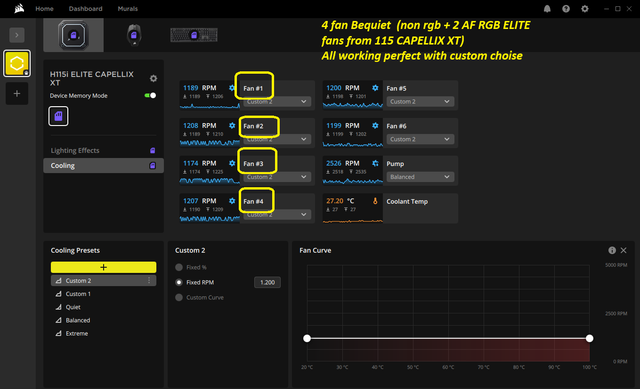The width and height of the screenshot is (640, 389).
Task: Click the Fan #6 label
Action: (x=396, y=126)
